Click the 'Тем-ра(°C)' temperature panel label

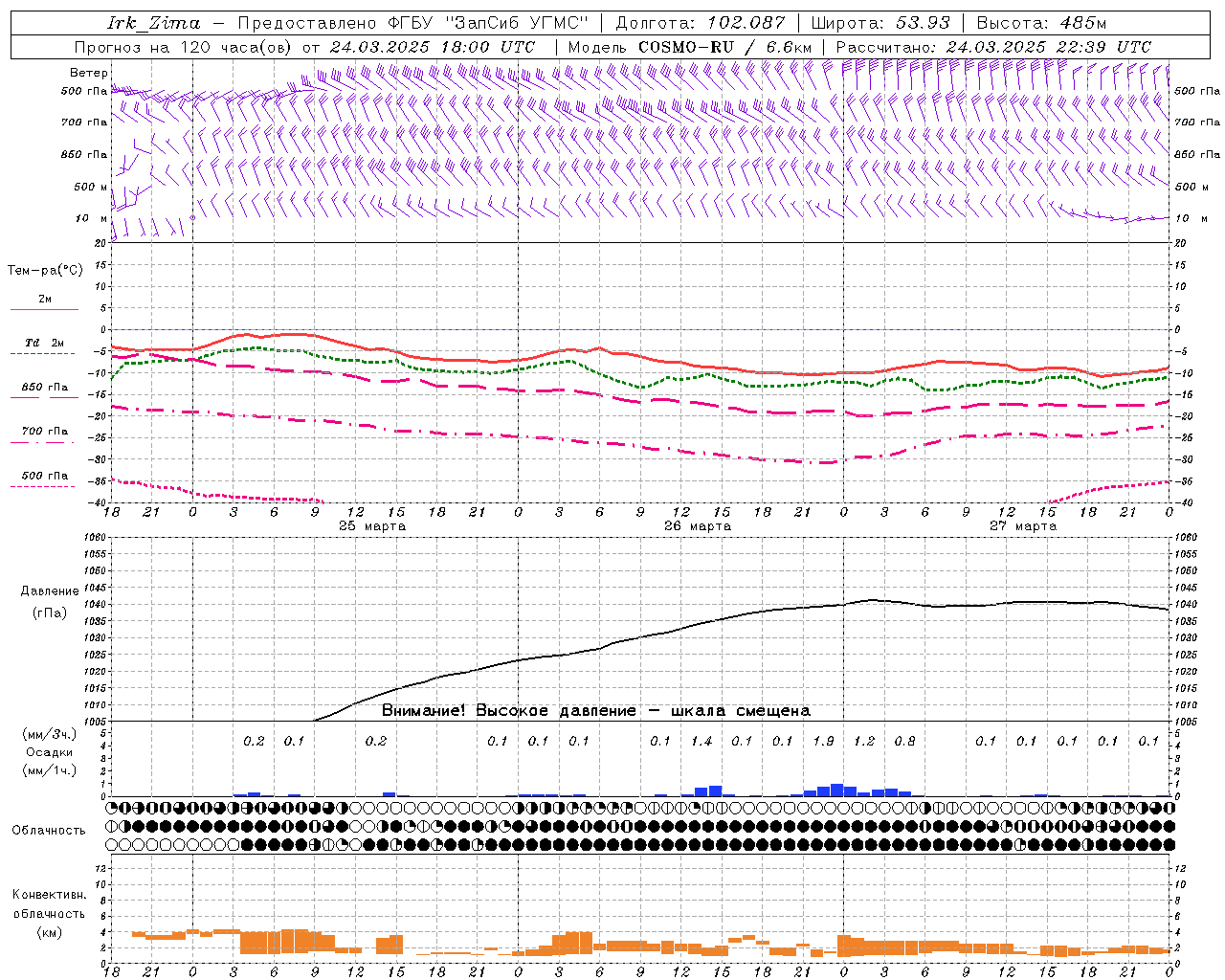point(45,271)
